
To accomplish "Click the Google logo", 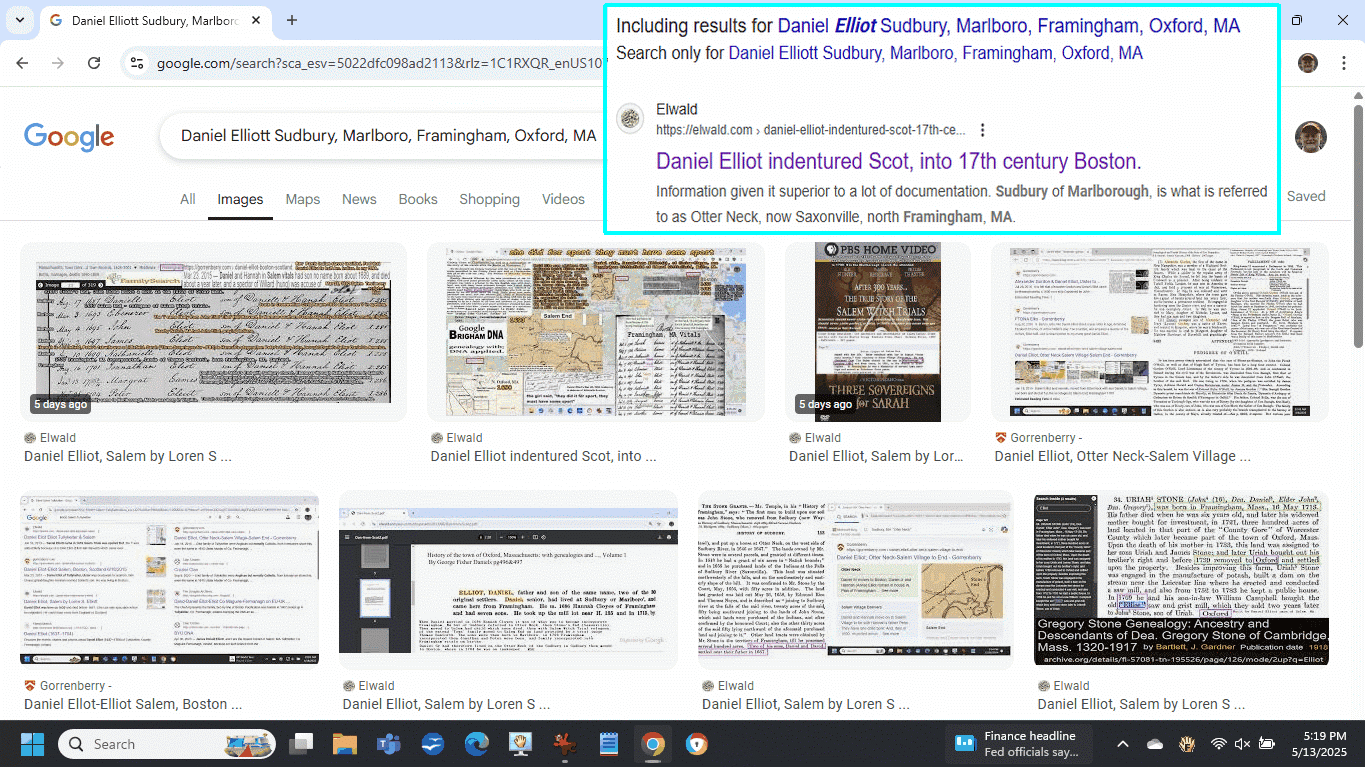I will (x=69, y=137).
